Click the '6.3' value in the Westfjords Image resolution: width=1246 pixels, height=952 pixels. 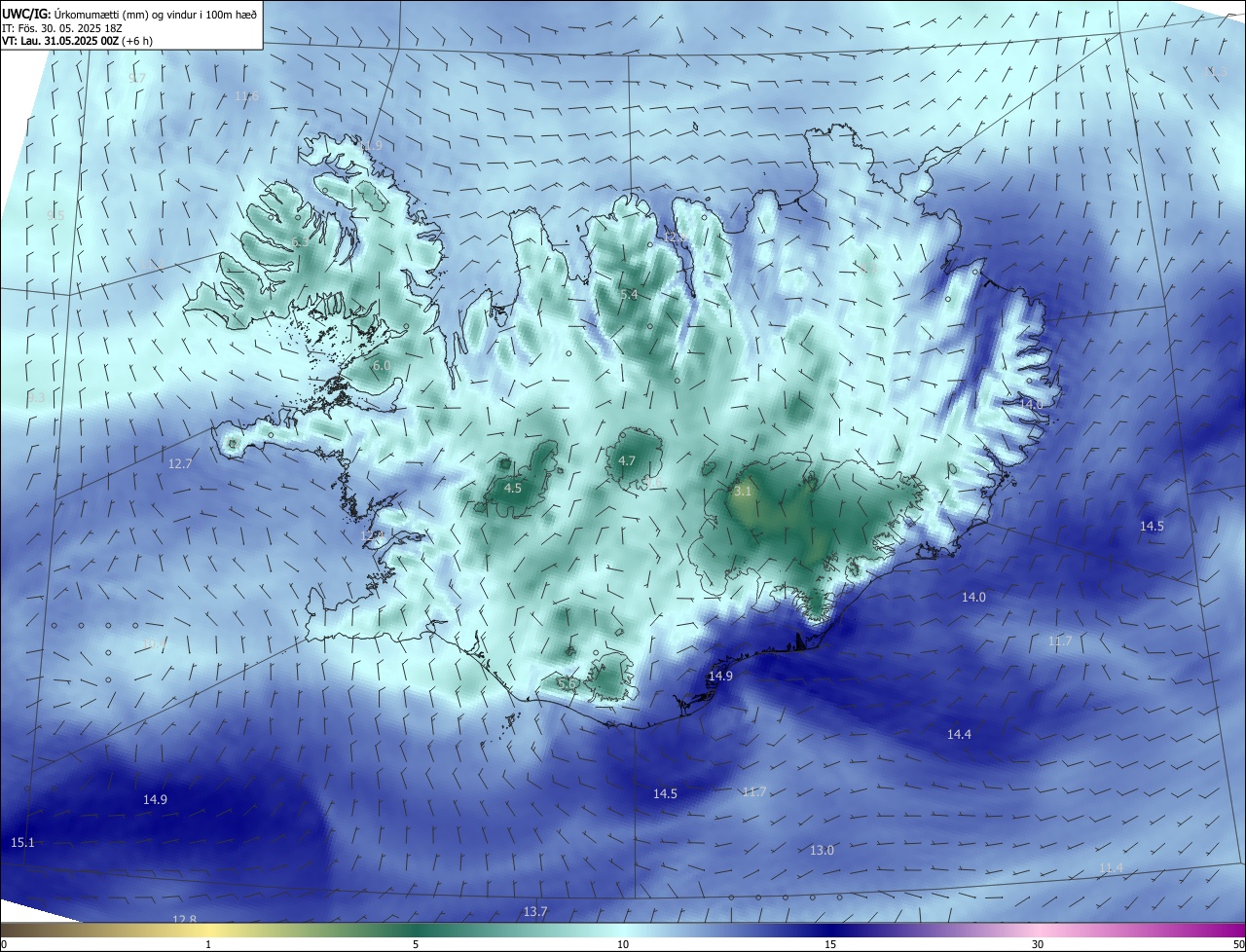pos(300,241)
